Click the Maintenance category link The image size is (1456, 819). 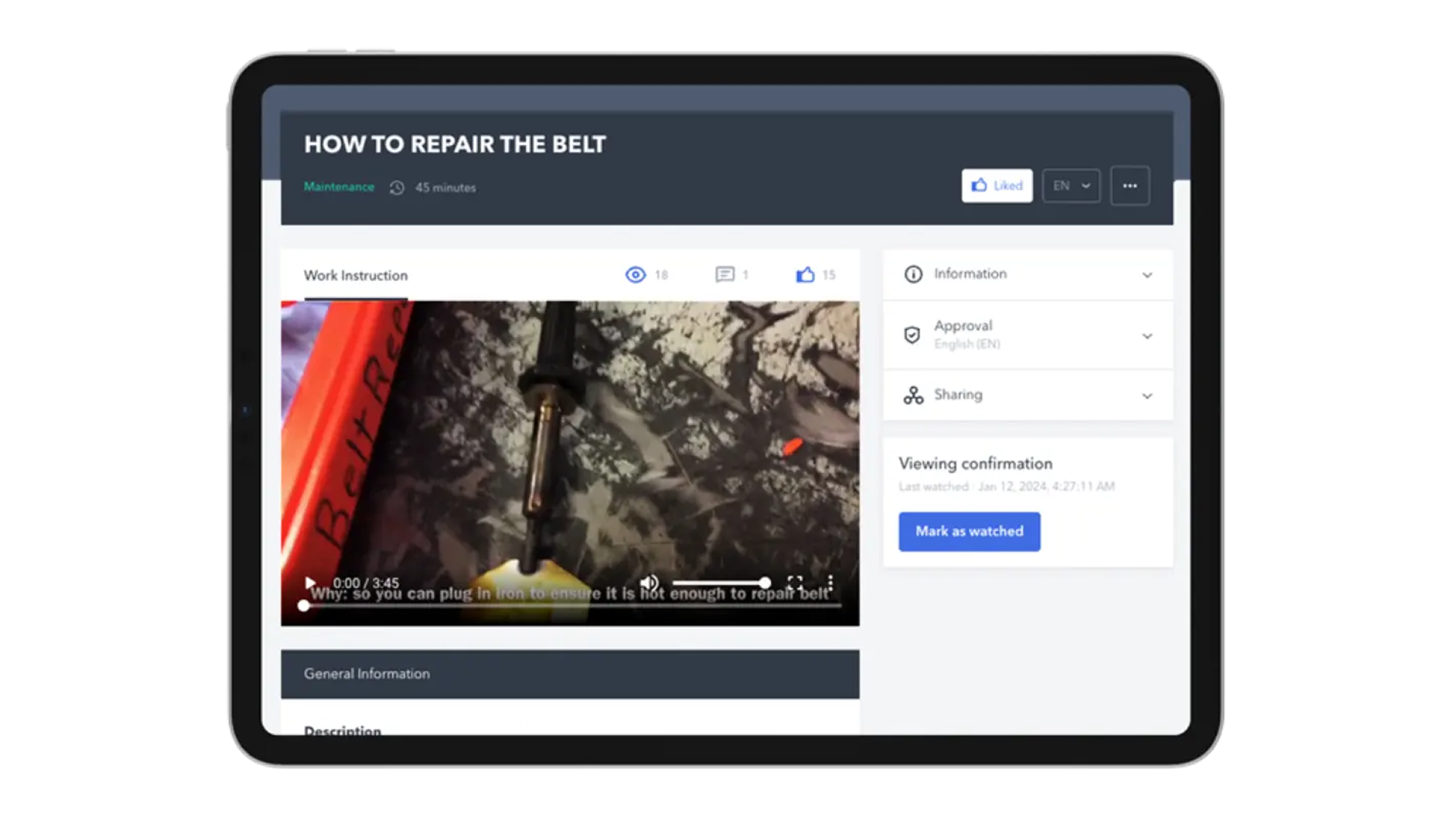tap(339, 187)
